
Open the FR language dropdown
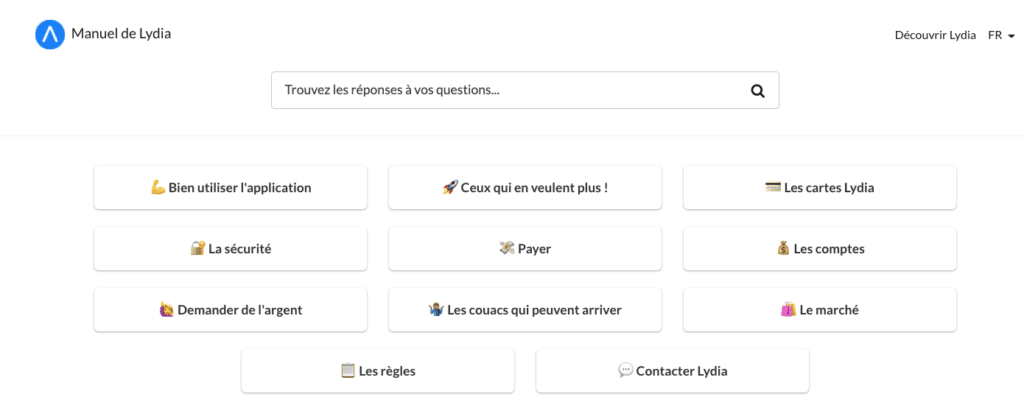coord(995,36)
